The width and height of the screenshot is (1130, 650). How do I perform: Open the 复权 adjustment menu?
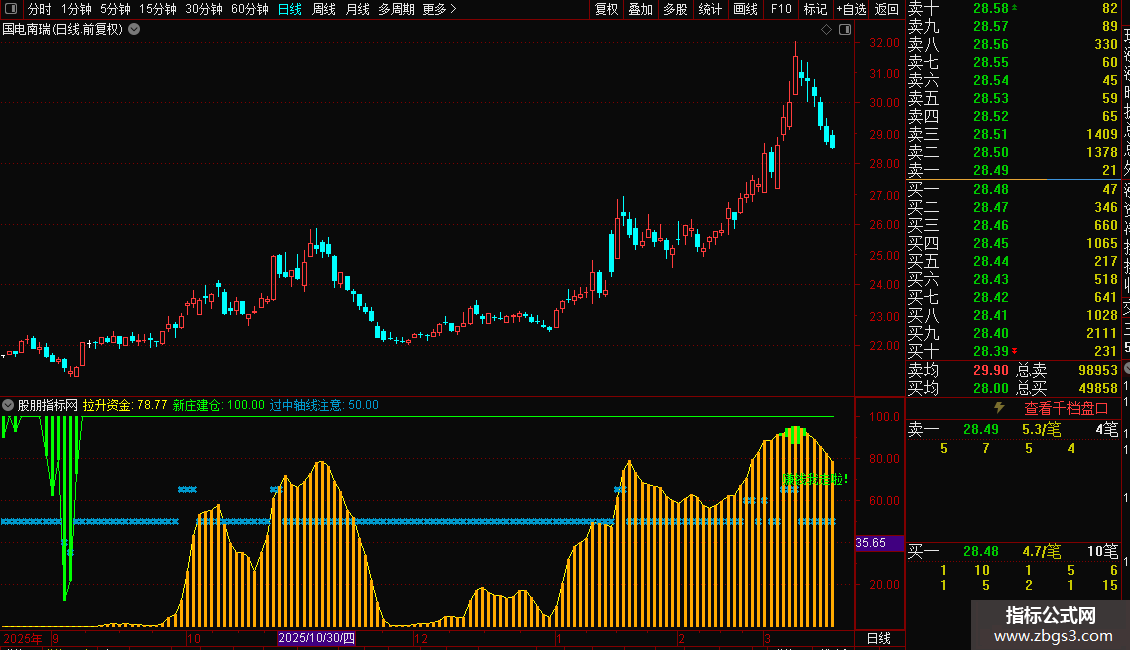click(x=606, y=9)
